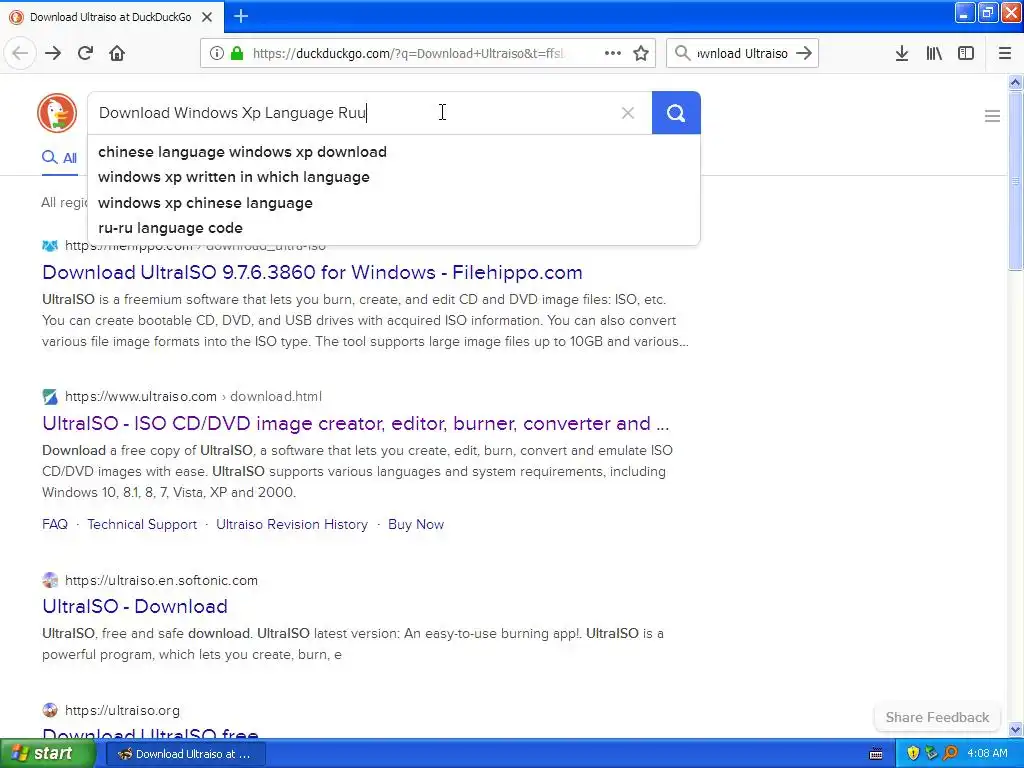The image size is (1024, 768).
Task: Click the Firefox search bar field
Action: [742, 53]
